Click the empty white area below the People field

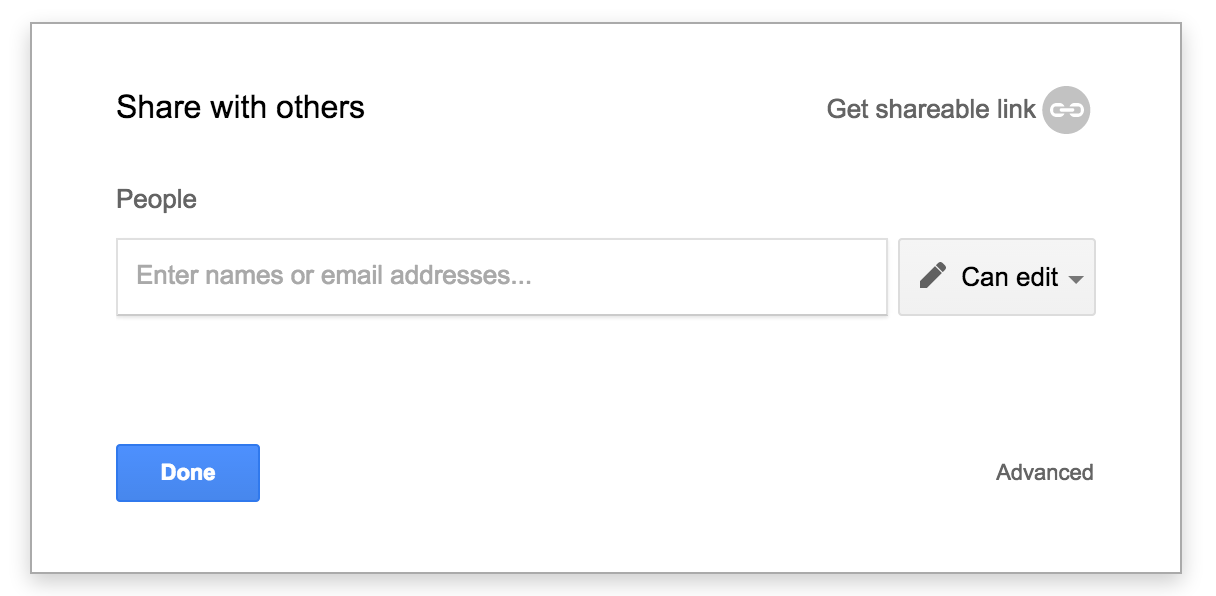600,375
